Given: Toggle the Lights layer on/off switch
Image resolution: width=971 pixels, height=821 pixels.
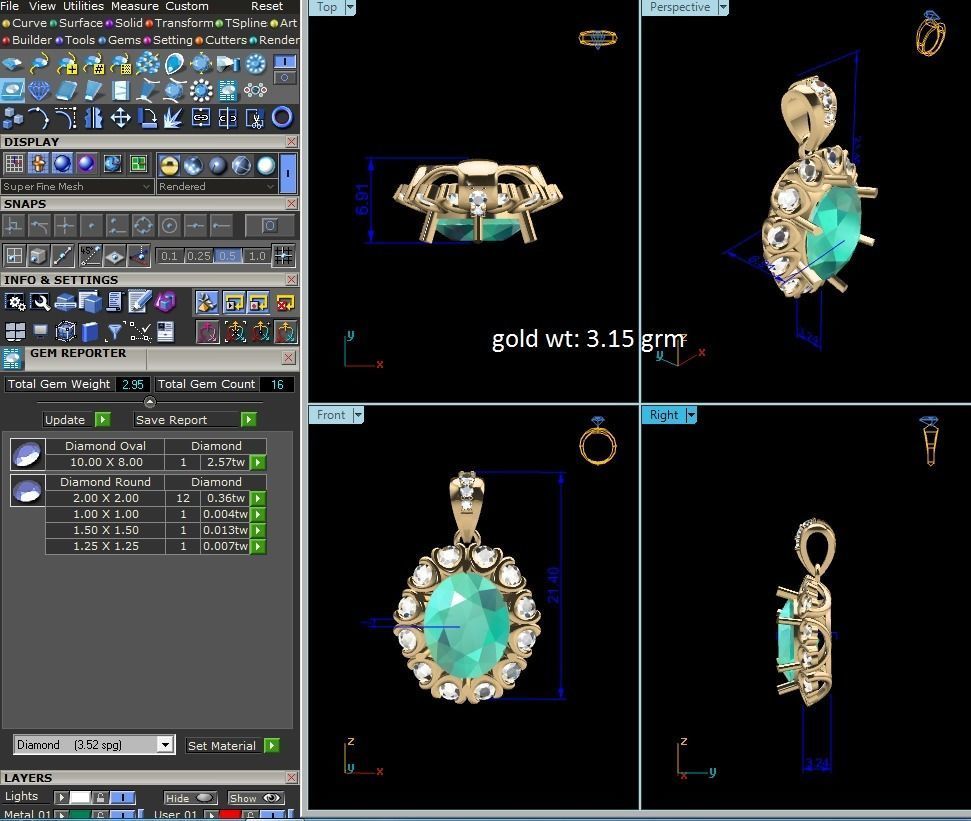Looking at the screenshot, I should (x=123, y=797).
